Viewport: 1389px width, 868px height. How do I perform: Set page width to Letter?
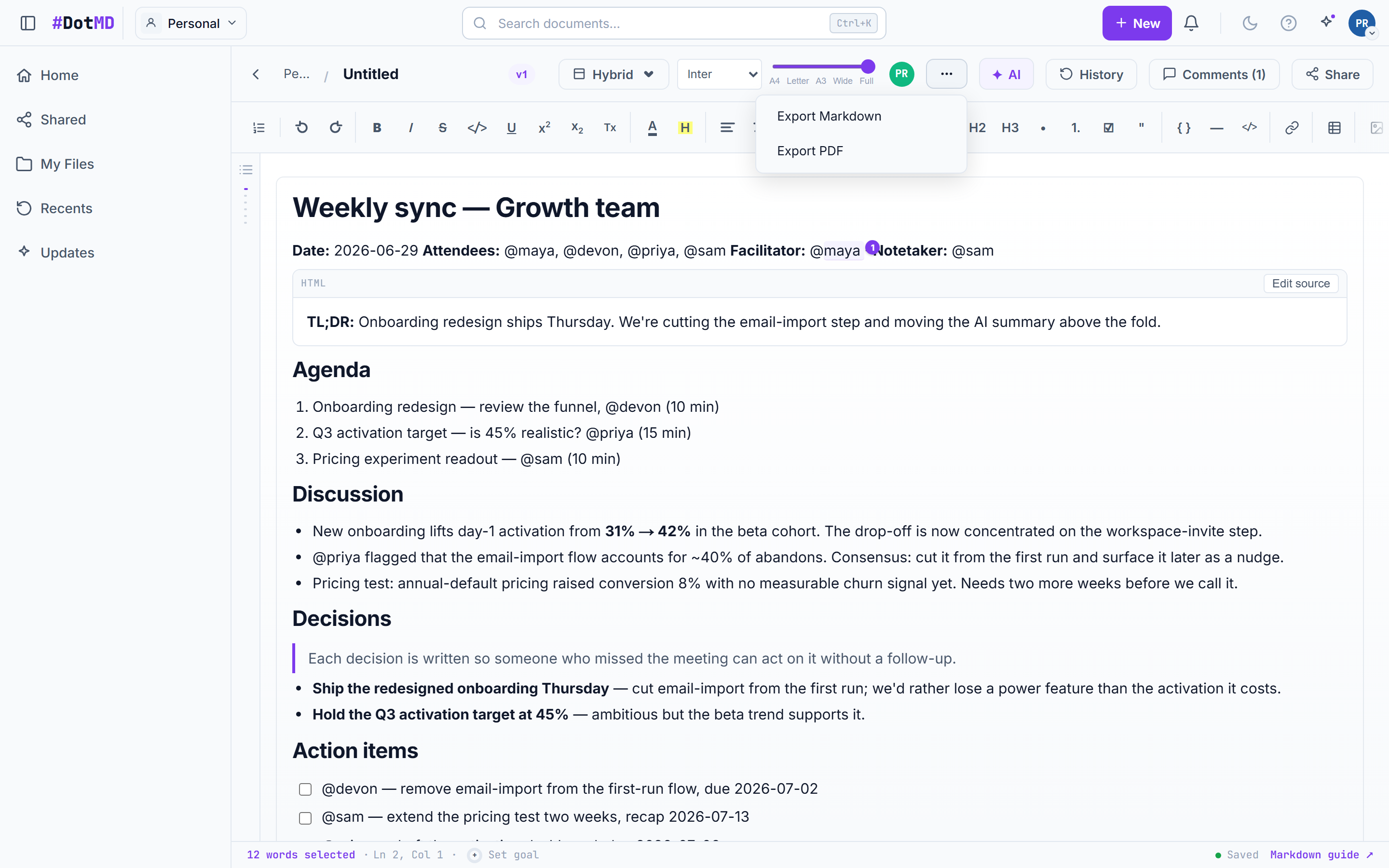click(x=797, y=81)
